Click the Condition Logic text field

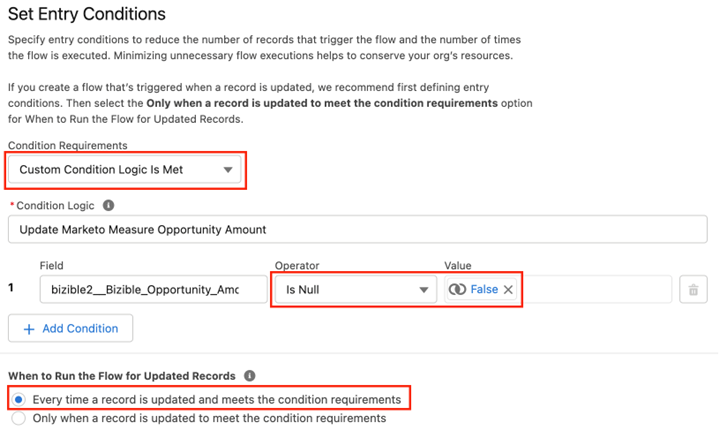pyautogui.click(x=356, y=229)
